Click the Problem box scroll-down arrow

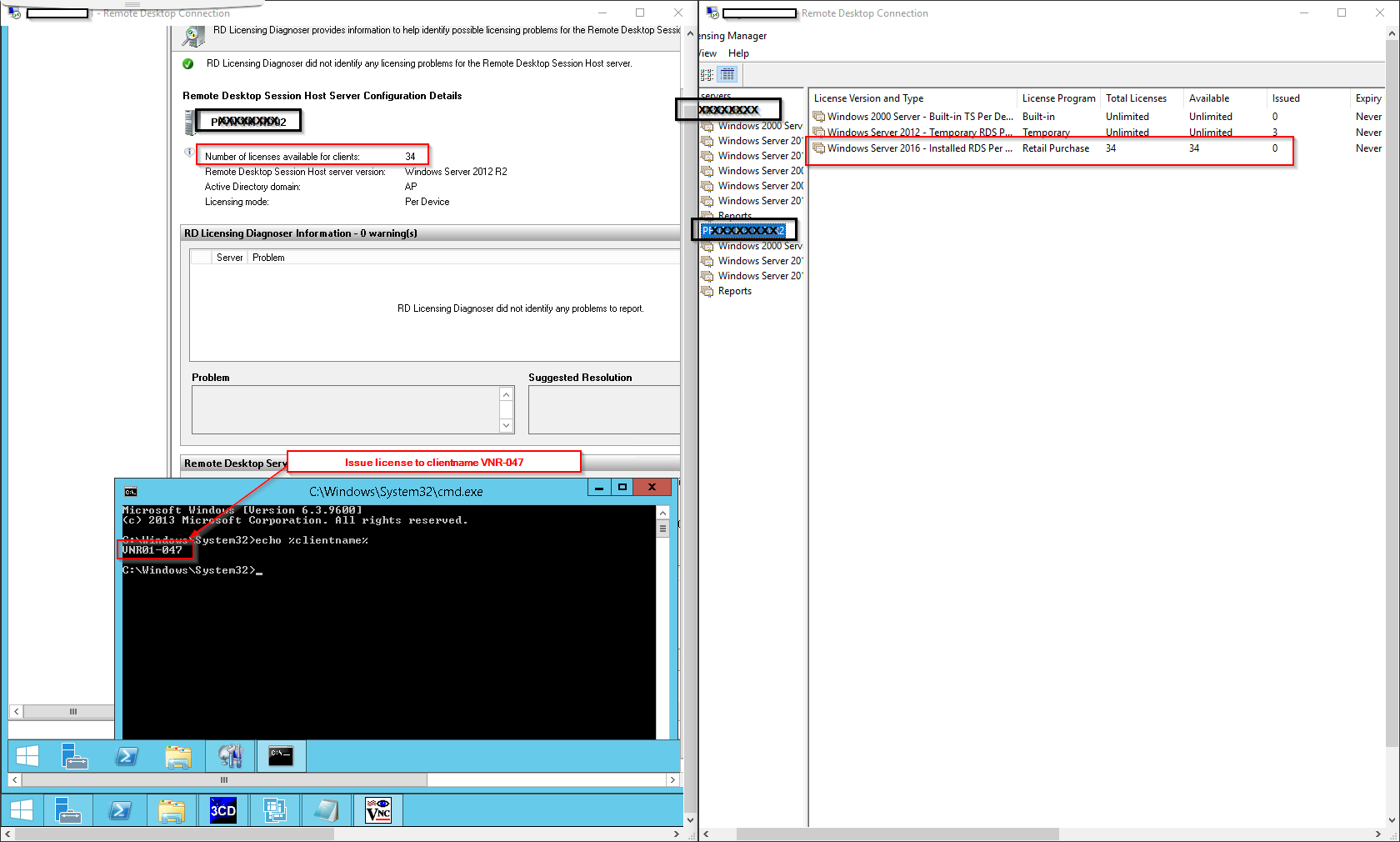click(506, 425)
